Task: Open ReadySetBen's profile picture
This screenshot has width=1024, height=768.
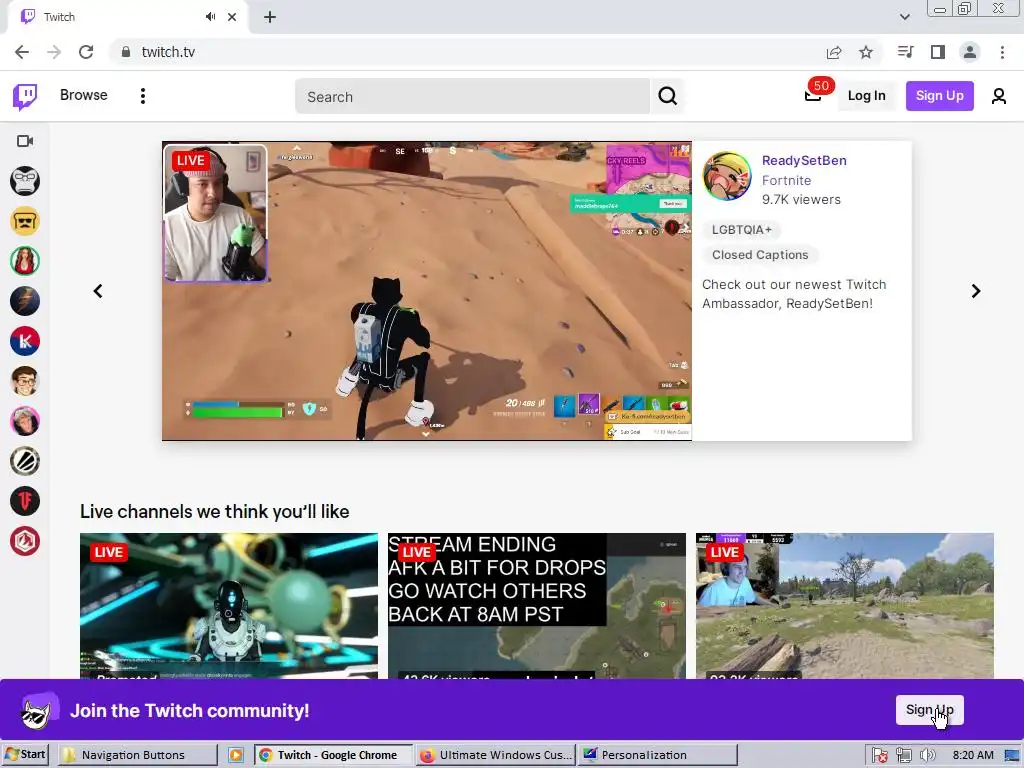Action: tap(726, 176)
